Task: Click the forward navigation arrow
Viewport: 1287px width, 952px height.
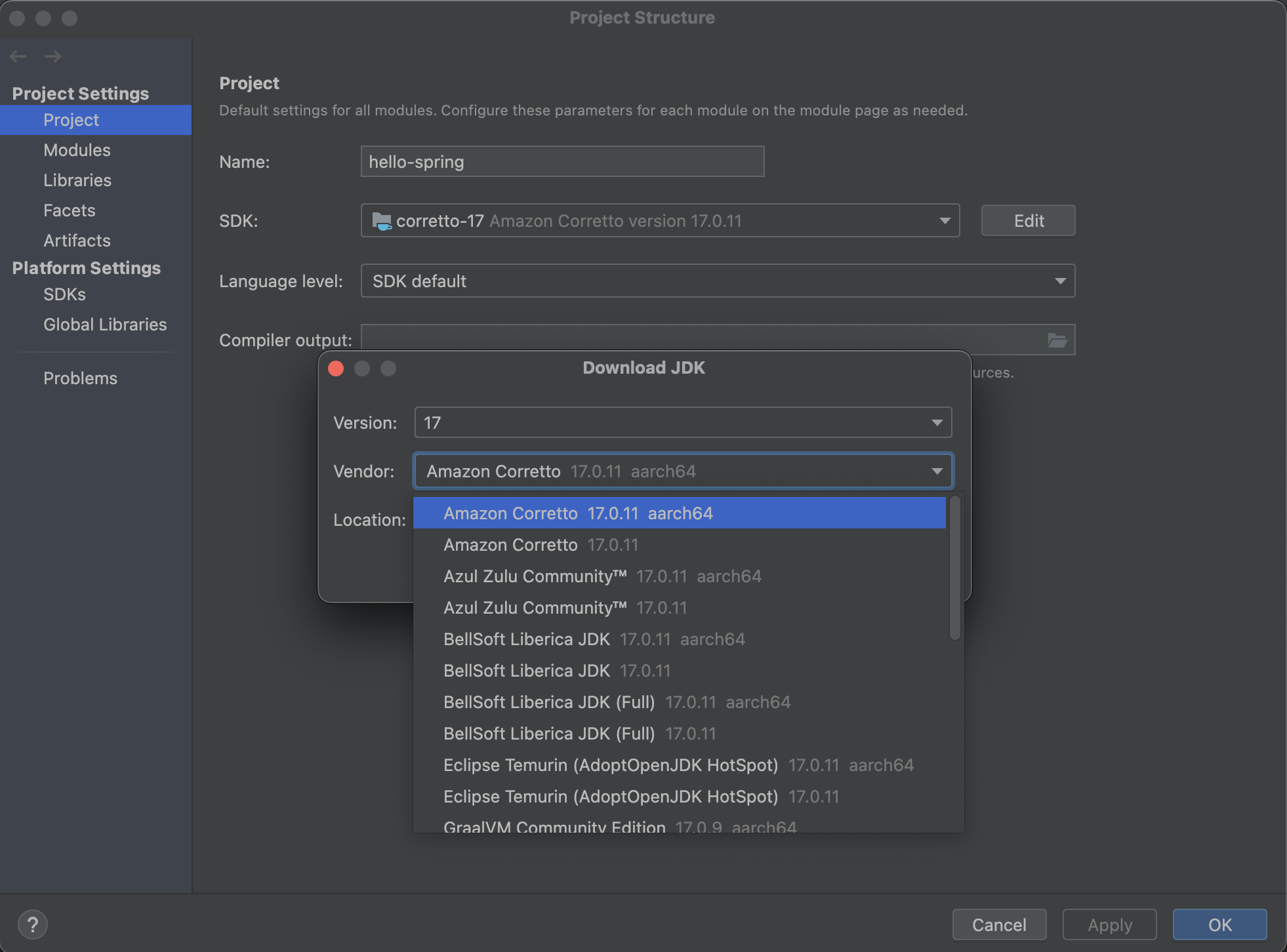Action: pos(52,56)
